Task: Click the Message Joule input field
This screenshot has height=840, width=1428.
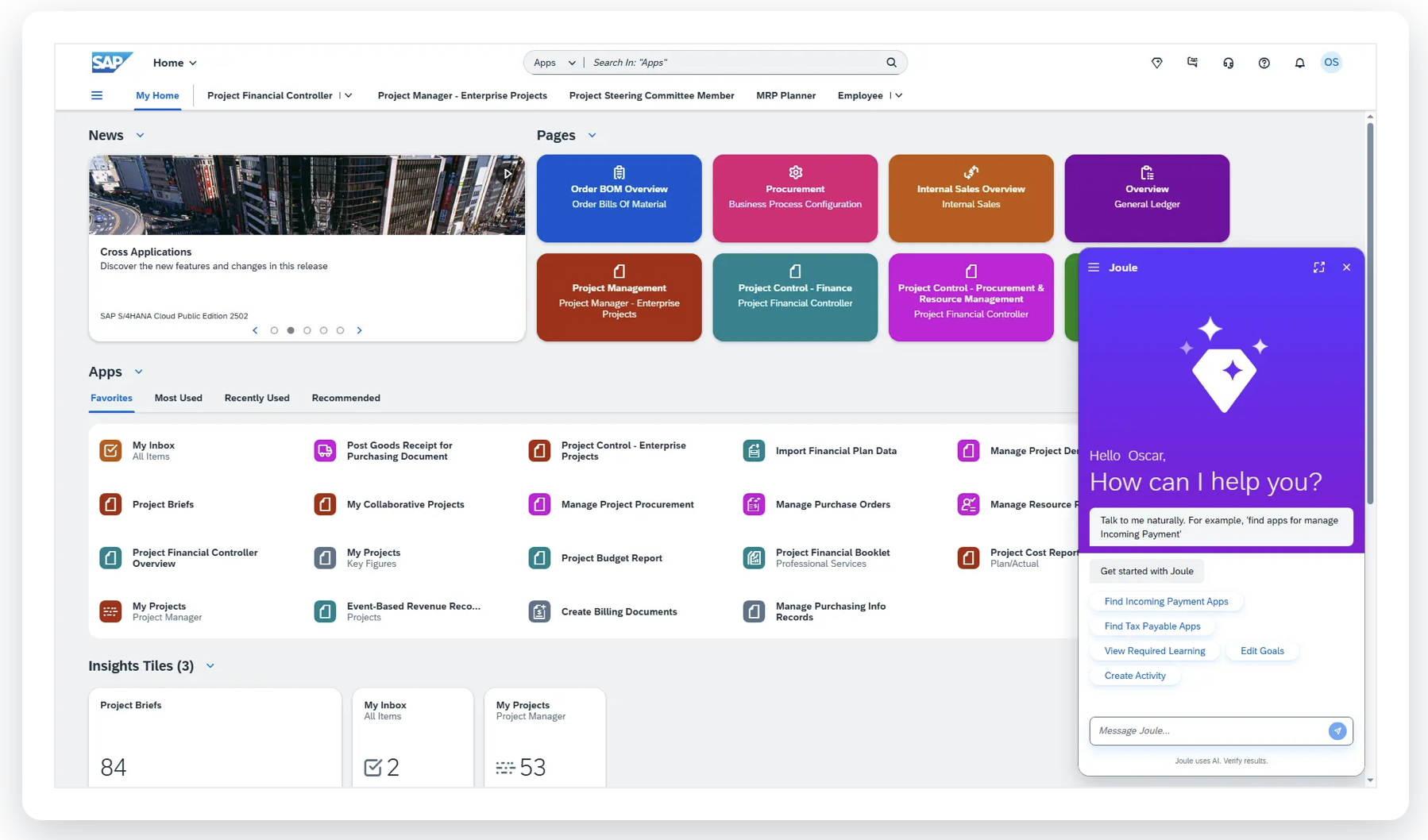Action: coord(1207,730)
